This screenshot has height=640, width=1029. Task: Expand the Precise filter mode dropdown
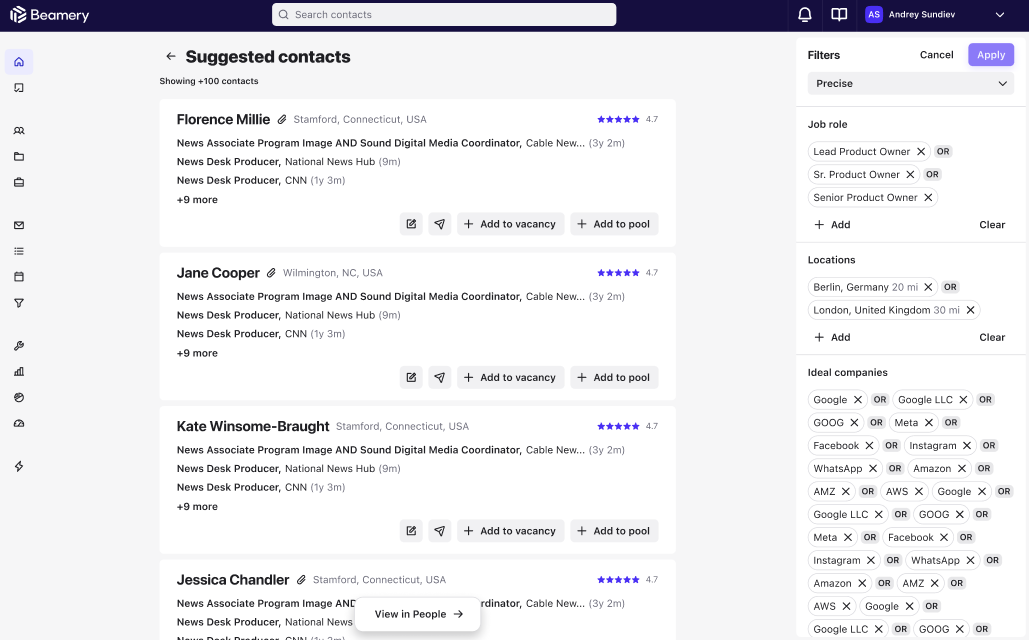[910, 84]
